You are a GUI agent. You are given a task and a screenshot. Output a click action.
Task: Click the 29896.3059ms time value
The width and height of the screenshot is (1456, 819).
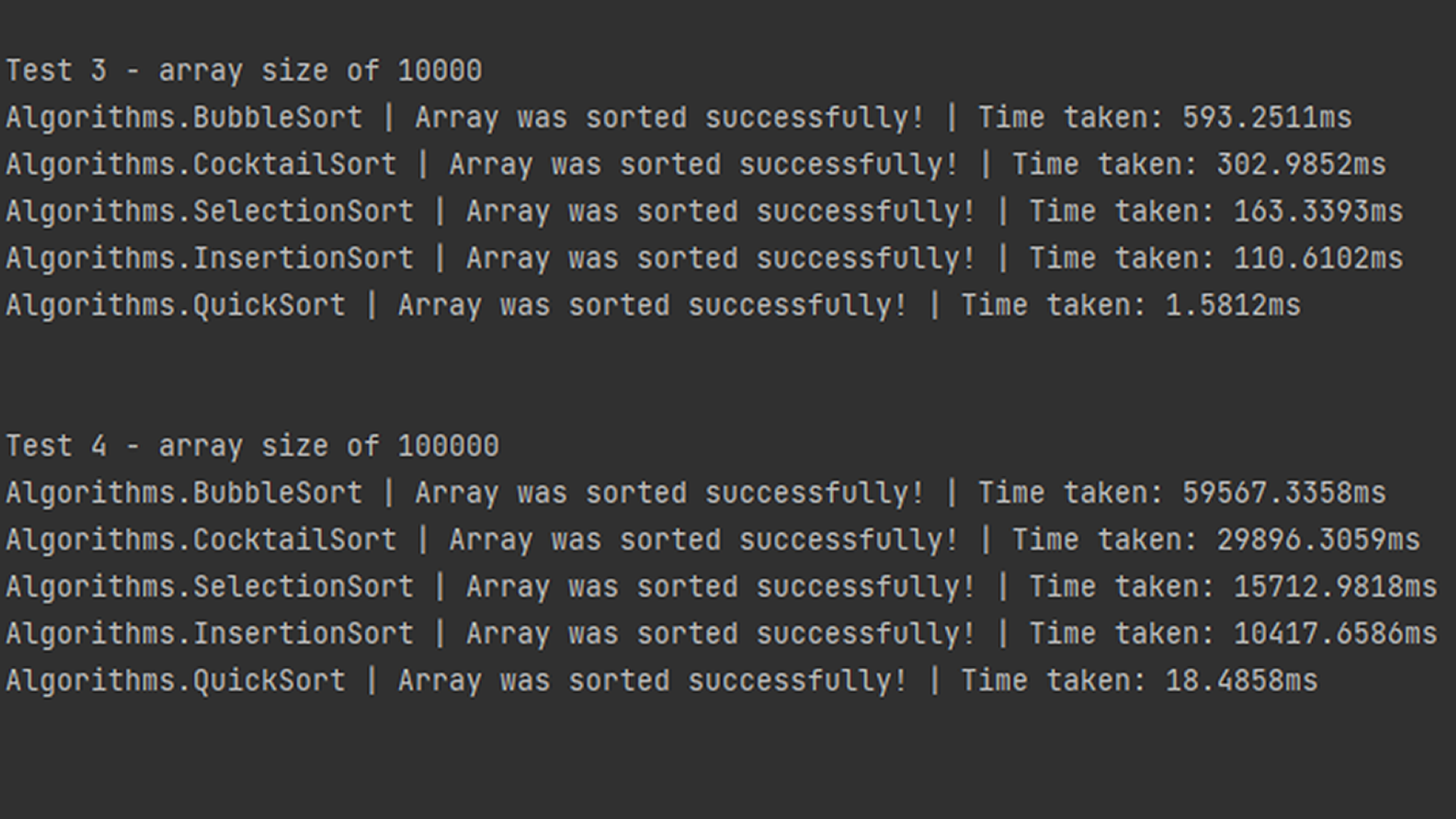click(x=1318, y=540)
